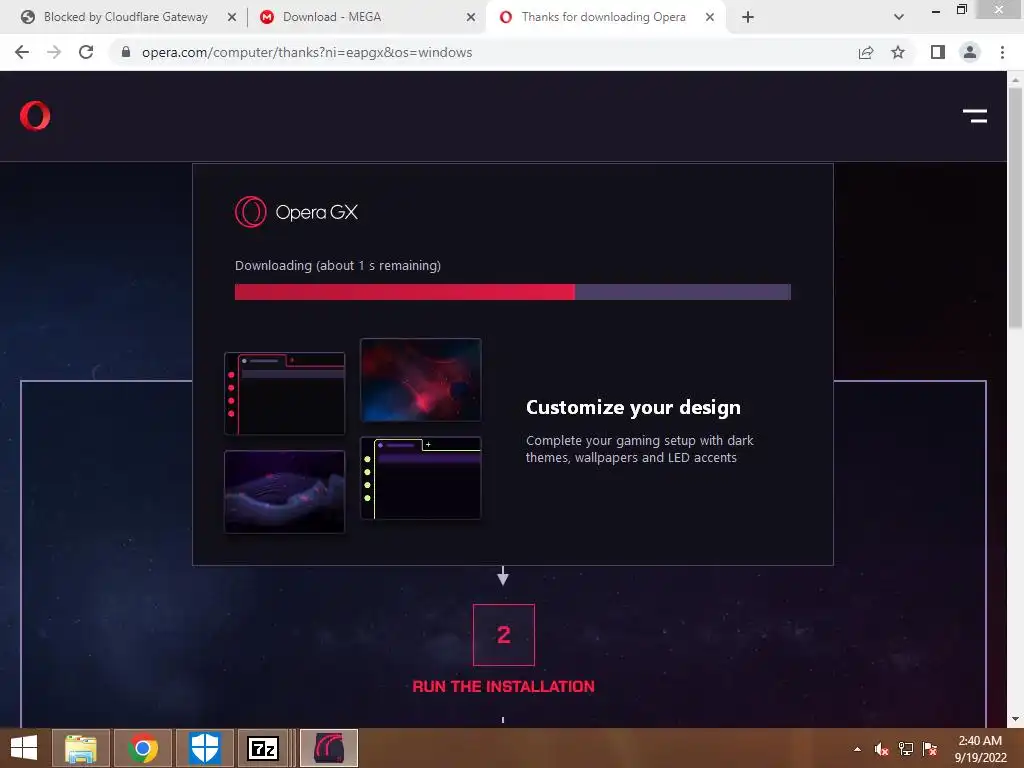Toggle the browser side panel
This screenshot has height=768, width=1024.
(938, 52)
